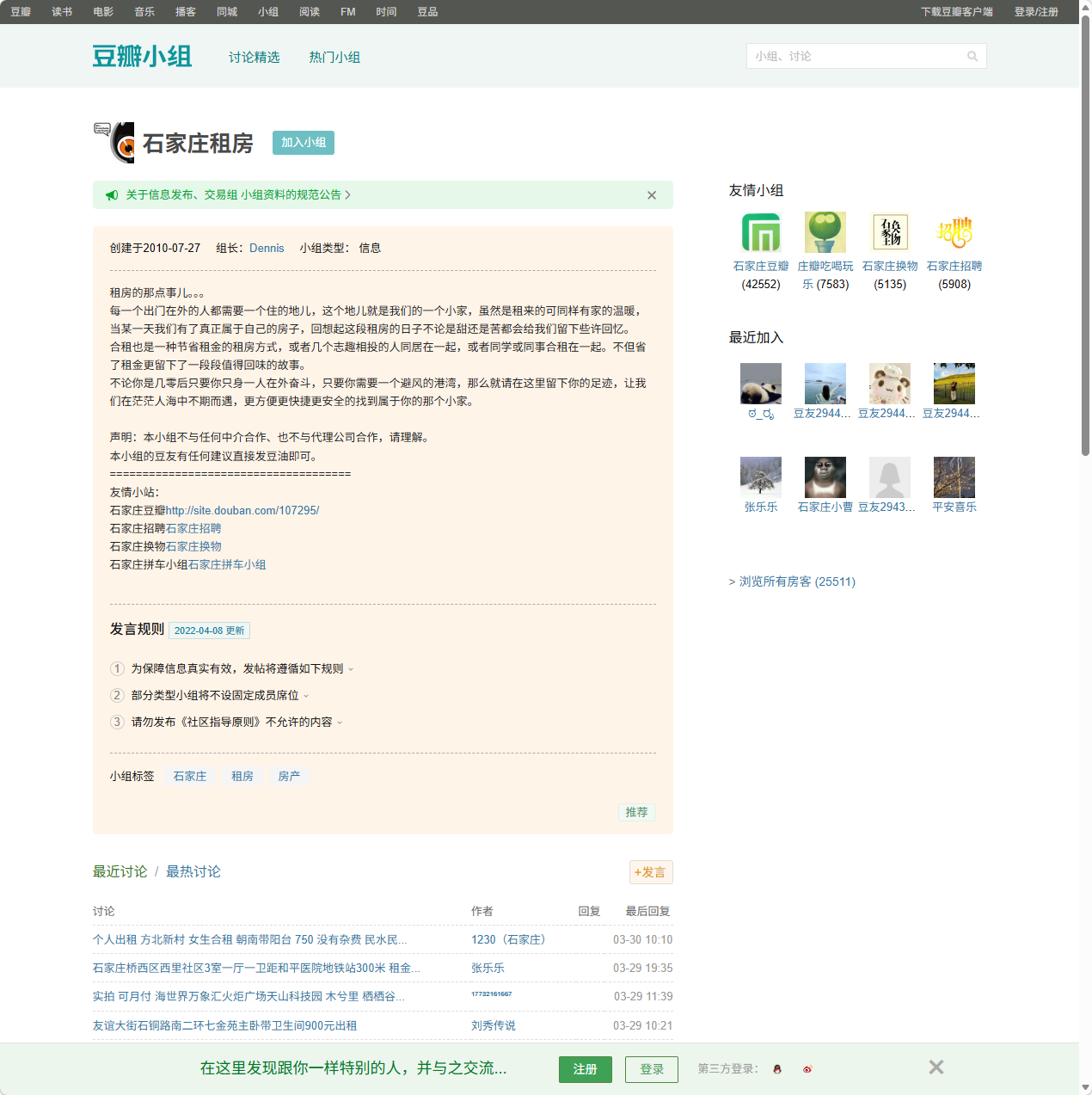Screen dimensions: 1092x1095
Task: Select Weibo third-party login icon
Action: point(807,1069)
